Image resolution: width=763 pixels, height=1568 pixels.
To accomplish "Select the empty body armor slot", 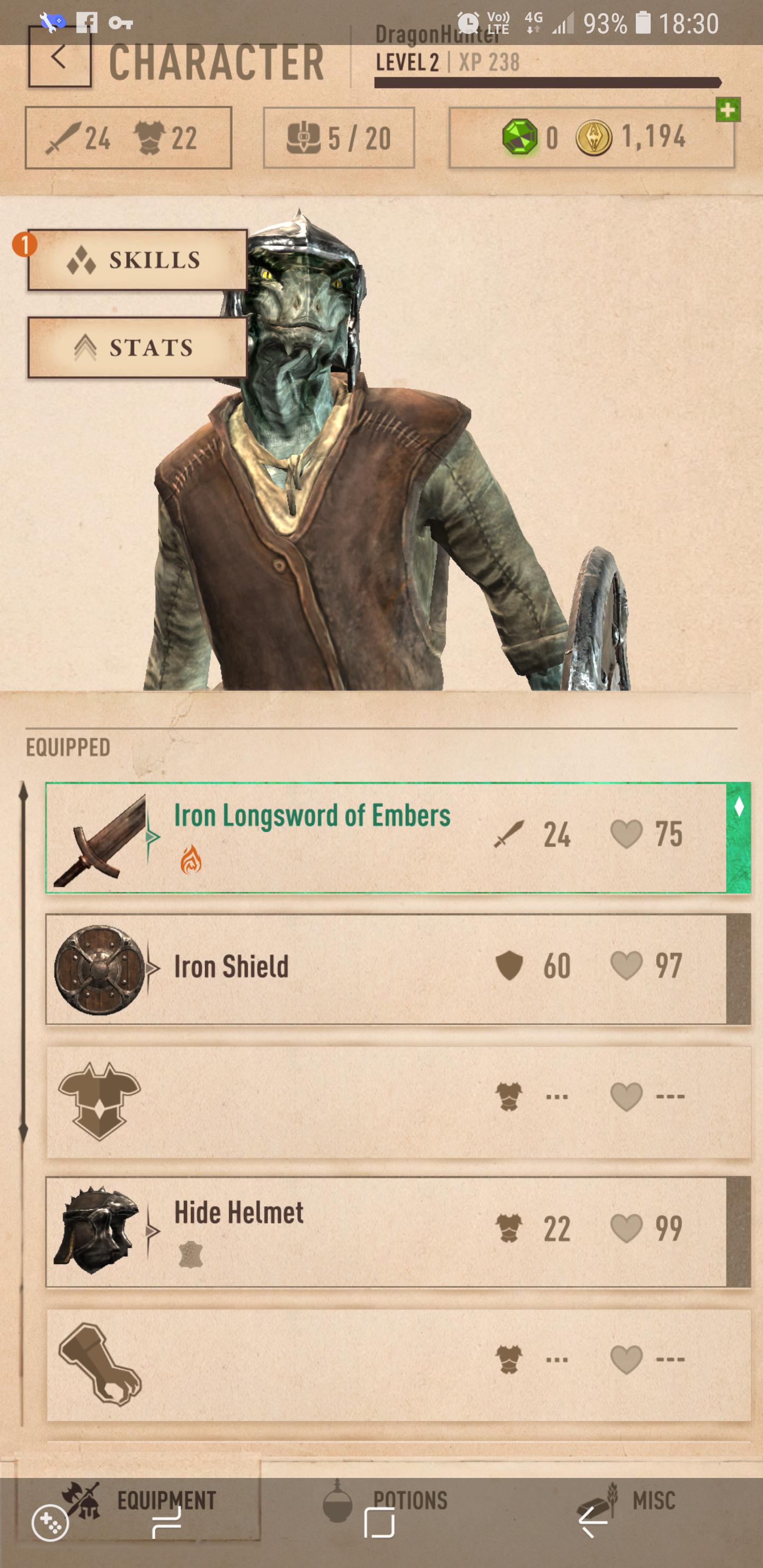I will pyautogui.click(x=398, y=1101).
